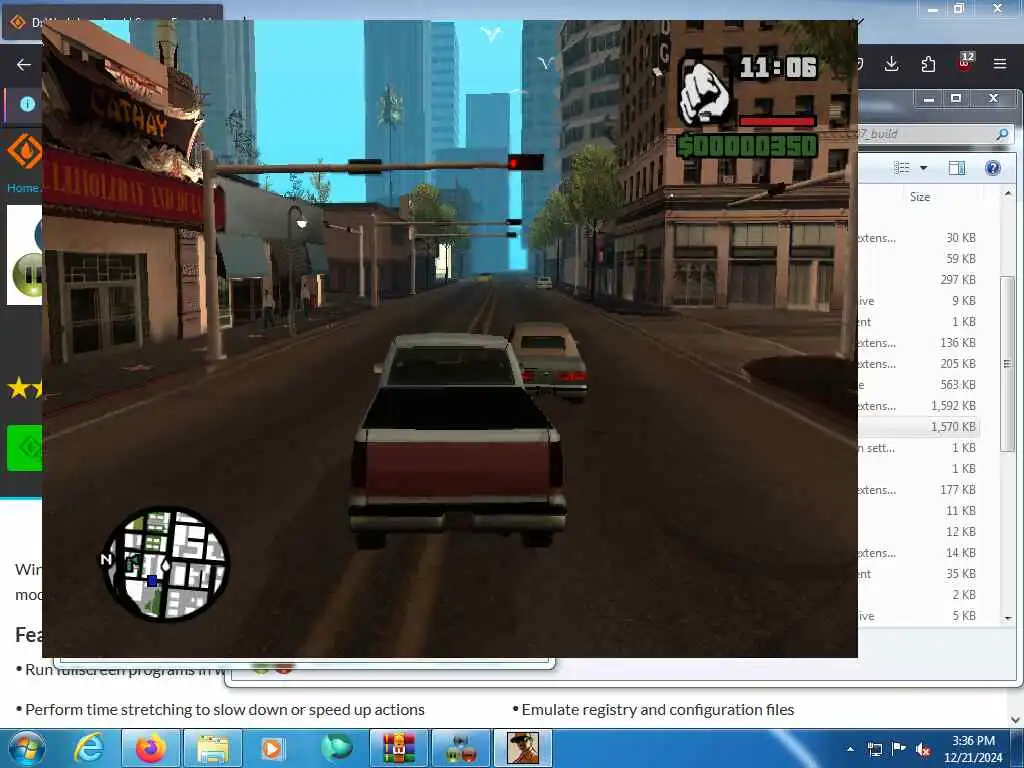Image resolution: width=1024 pixels, height=768 pixels.
Task: Click the green money counter $00000350
Action: coord(747,146)
